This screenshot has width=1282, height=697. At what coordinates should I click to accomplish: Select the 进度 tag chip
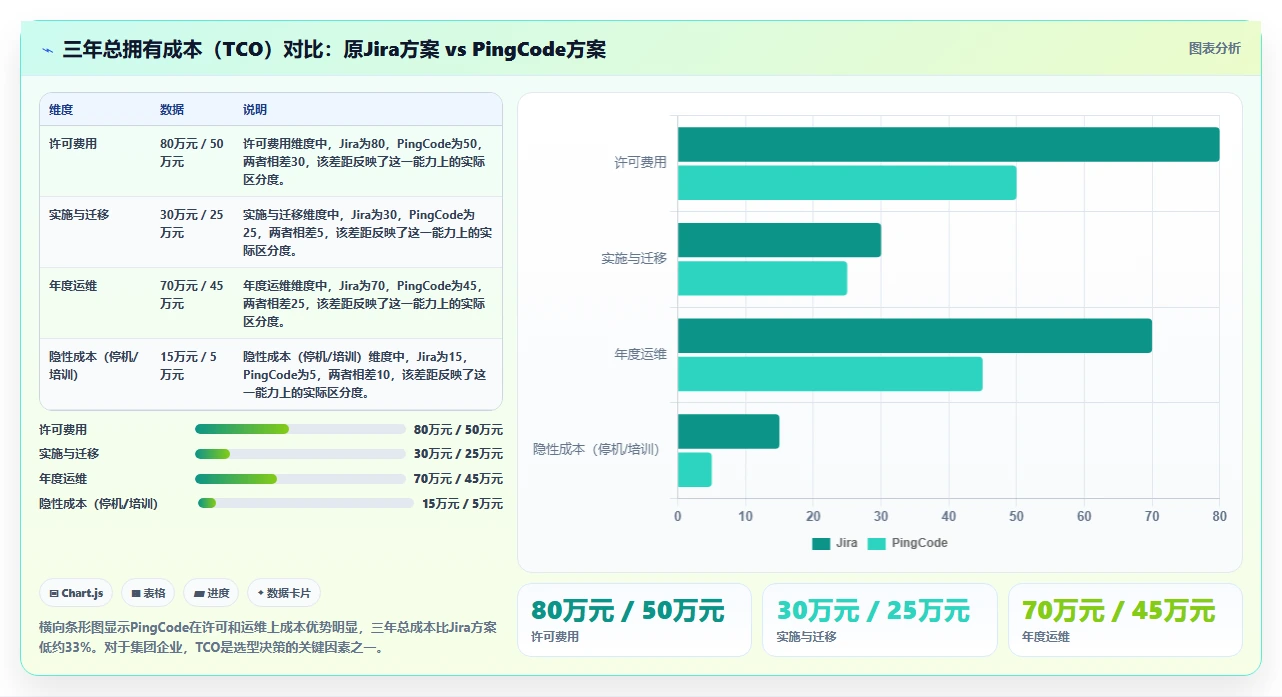point(211,593)
